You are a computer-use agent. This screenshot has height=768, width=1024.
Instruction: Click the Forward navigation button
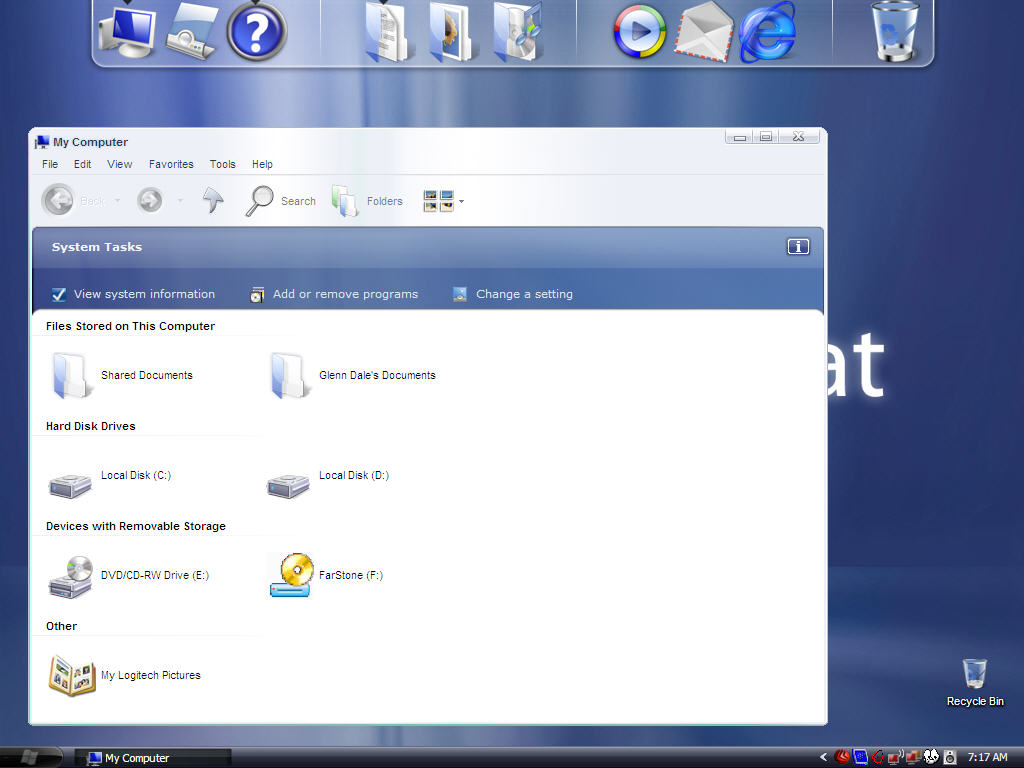pos(150,200)
